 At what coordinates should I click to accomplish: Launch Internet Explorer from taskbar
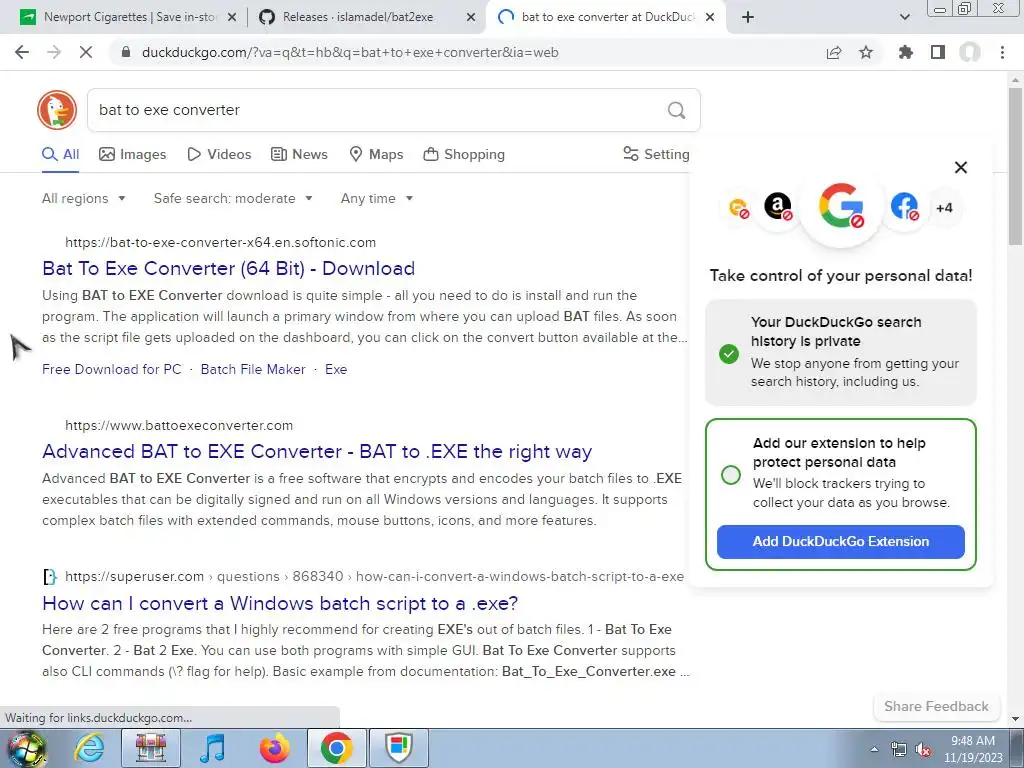pyautogui.click(x=89, y=748)
